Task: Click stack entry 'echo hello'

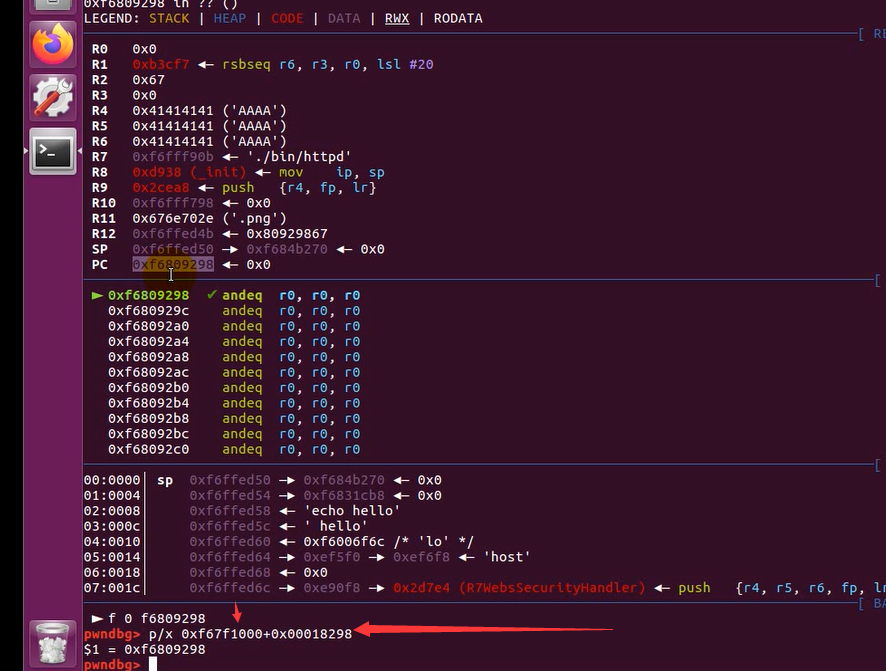Action: (352, 511)
